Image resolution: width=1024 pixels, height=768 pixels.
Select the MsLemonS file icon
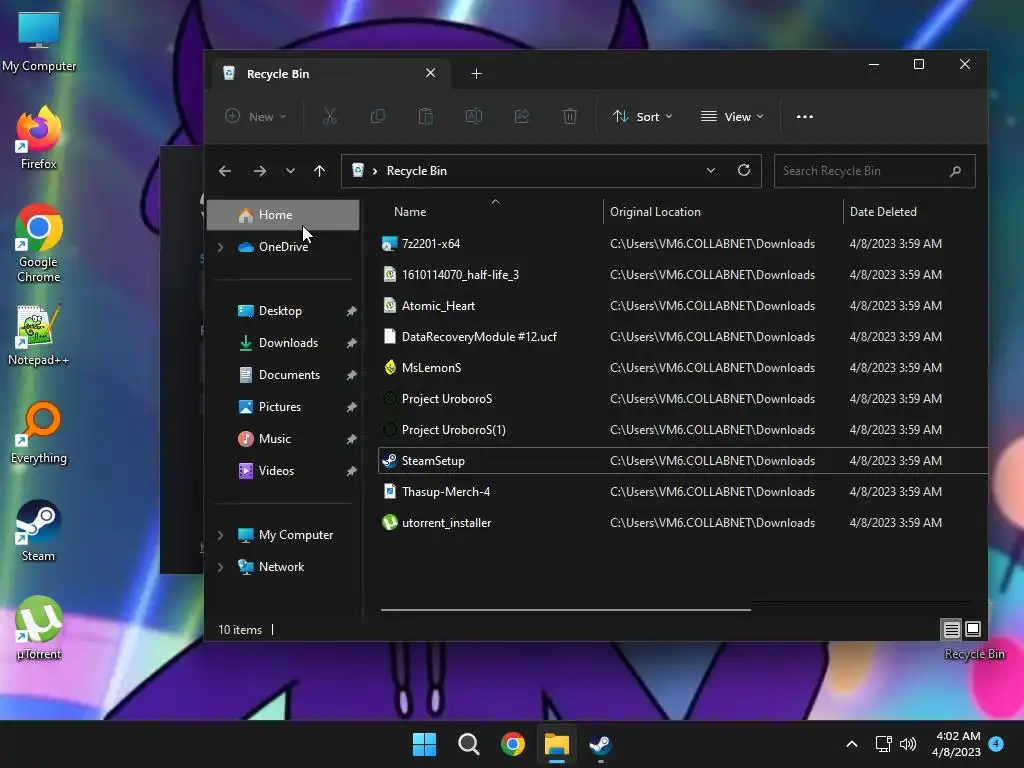coord(389,367)
